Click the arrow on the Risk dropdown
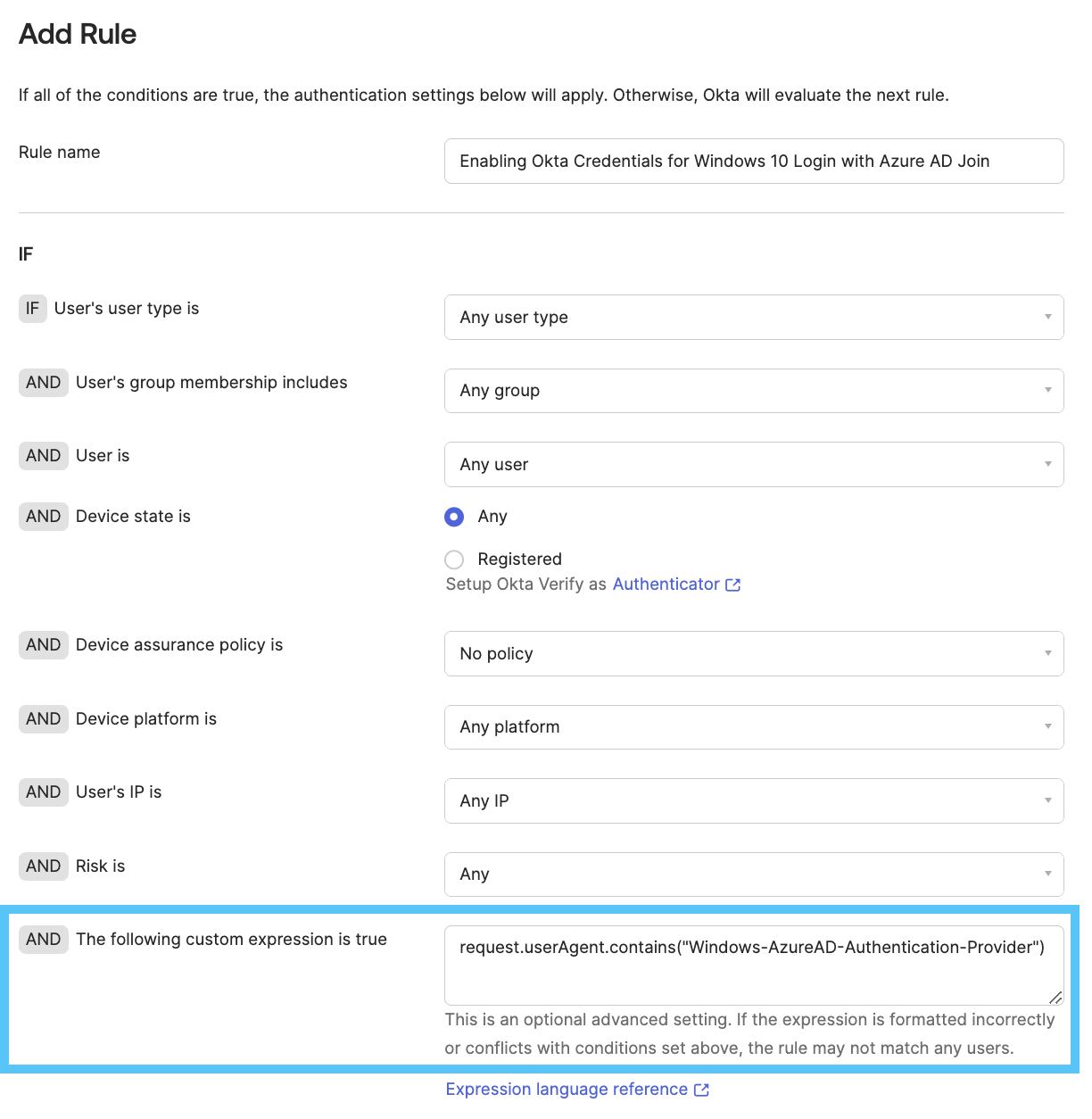The image size is (1092, 1119). click(x=1048, y=874)
